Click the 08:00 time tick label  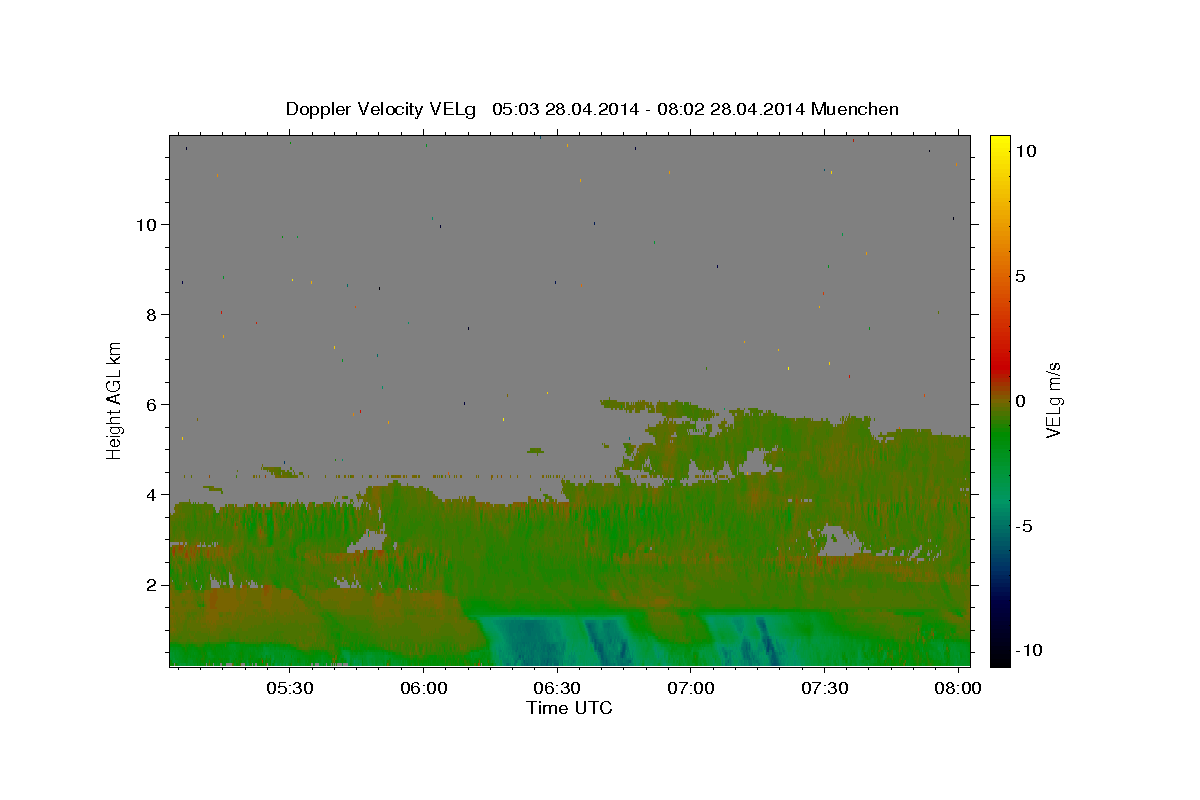(x=959, y=689)
